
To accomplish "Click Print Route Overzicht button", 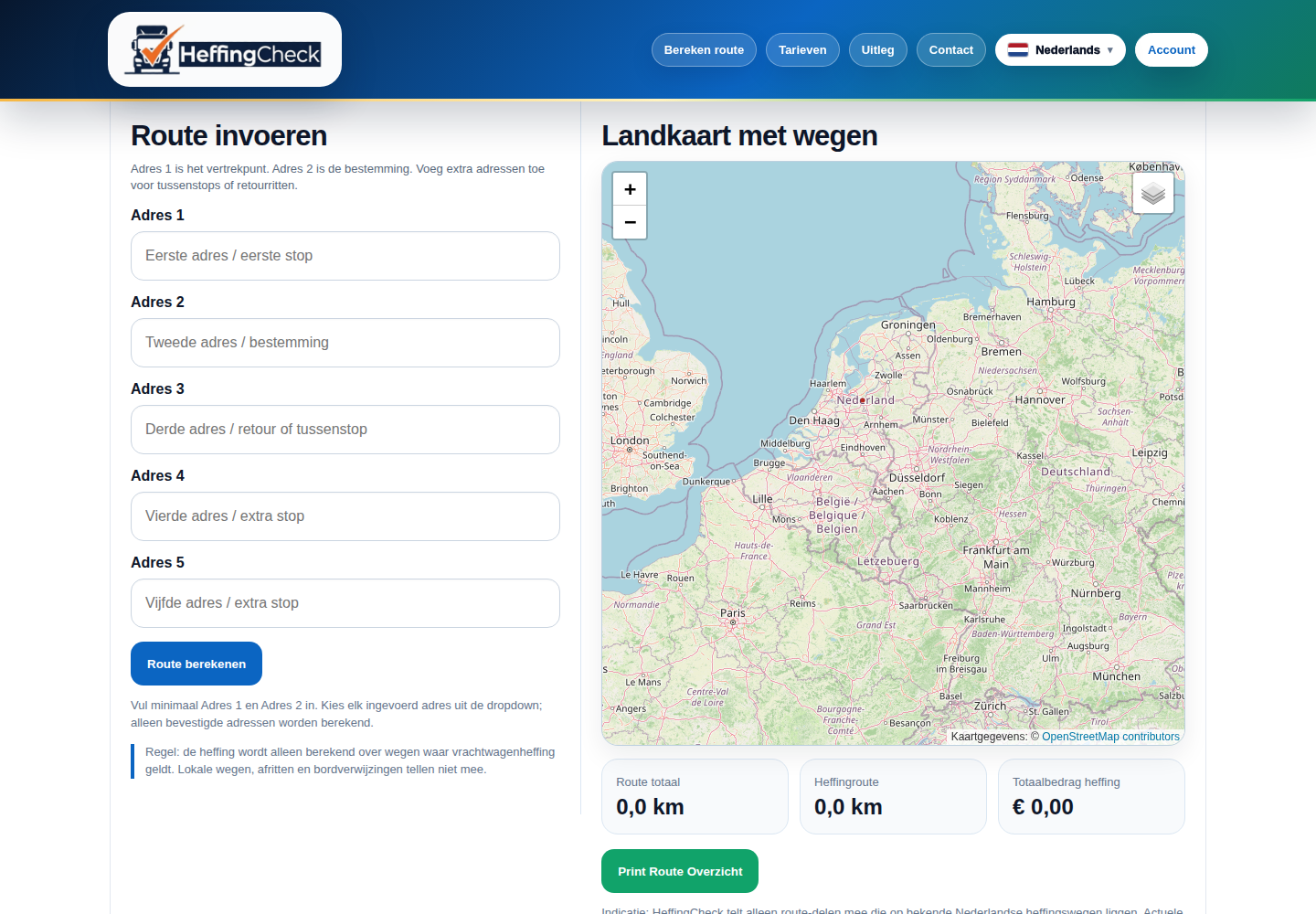I will pyautogui.click(x=680, y=871).
